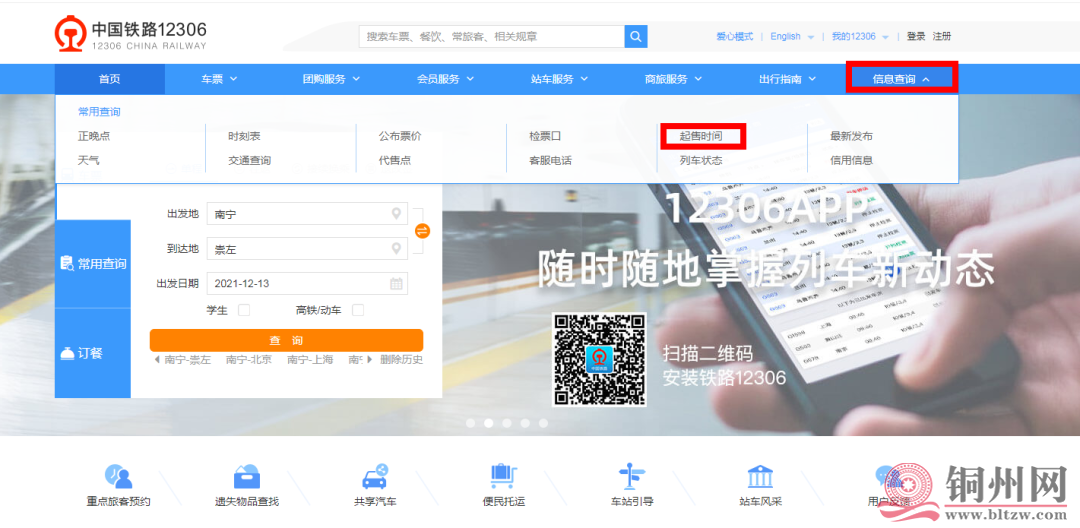Enable the high-speed train checkbox

358,310
